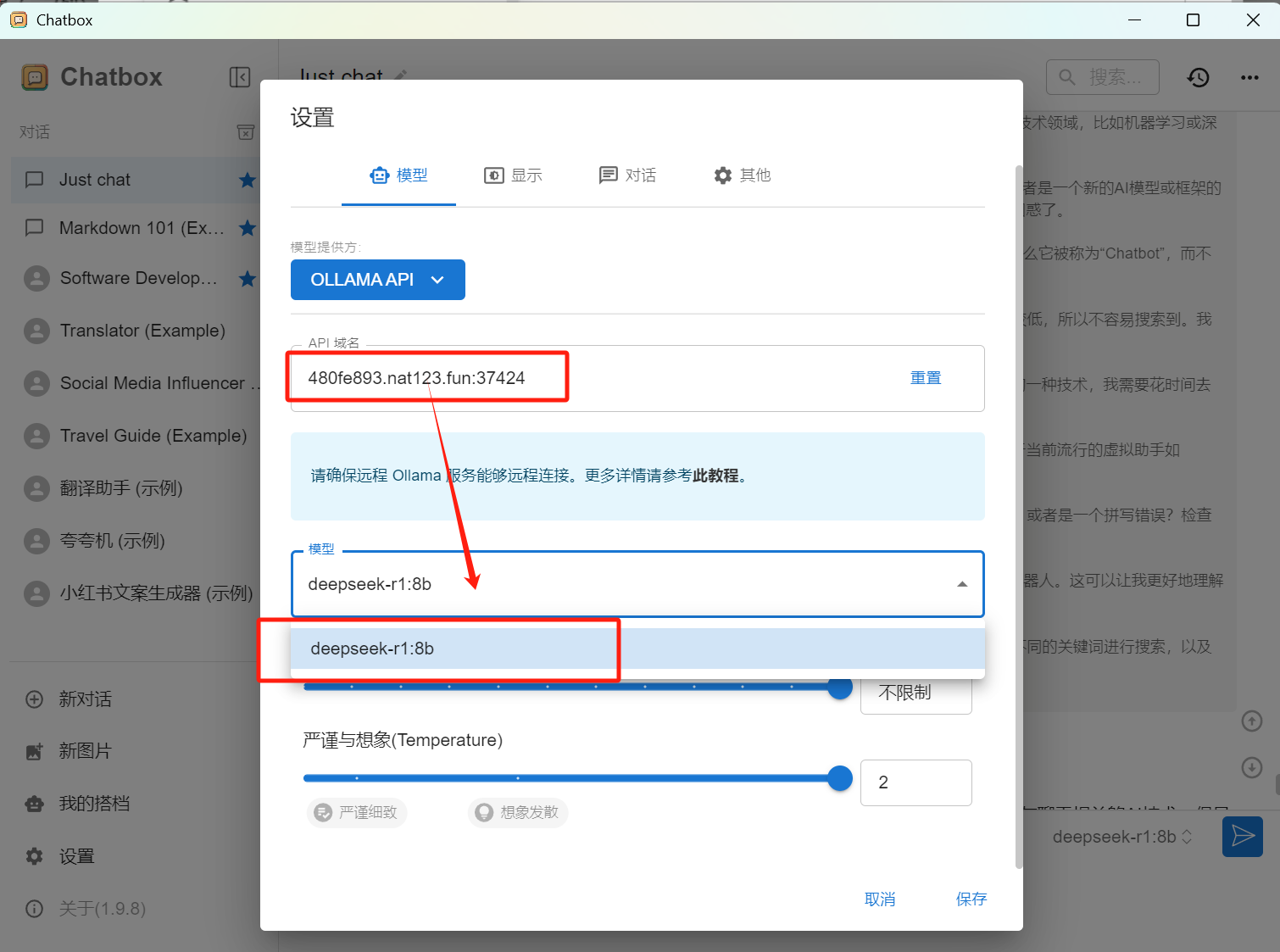1280x952 pixels.
Task: Switch to the 对话 settings tab
Action: coord(627,175)
